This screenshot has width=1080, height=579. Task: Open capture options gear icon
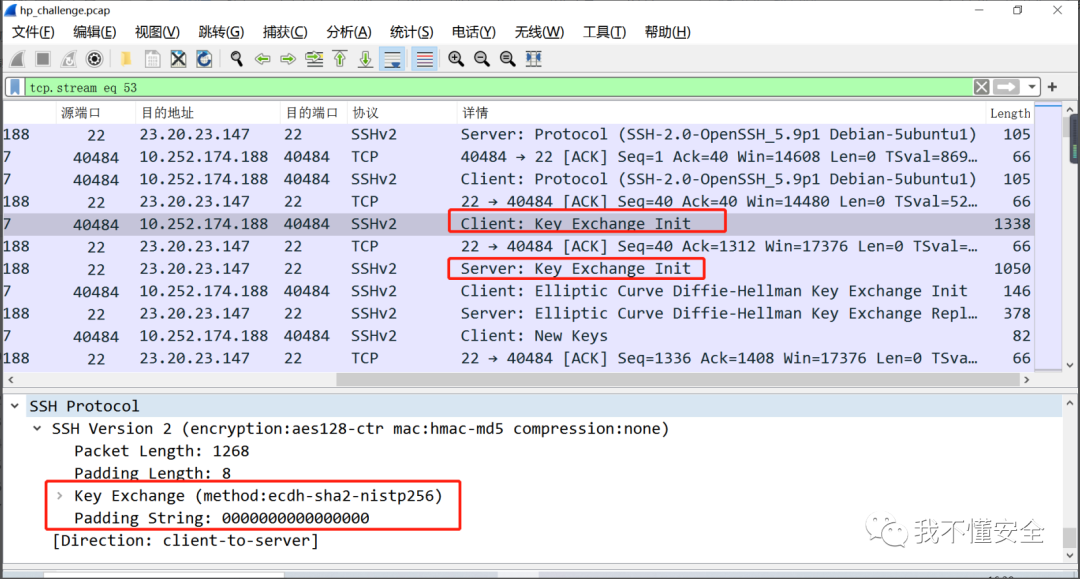click(94, 59)
